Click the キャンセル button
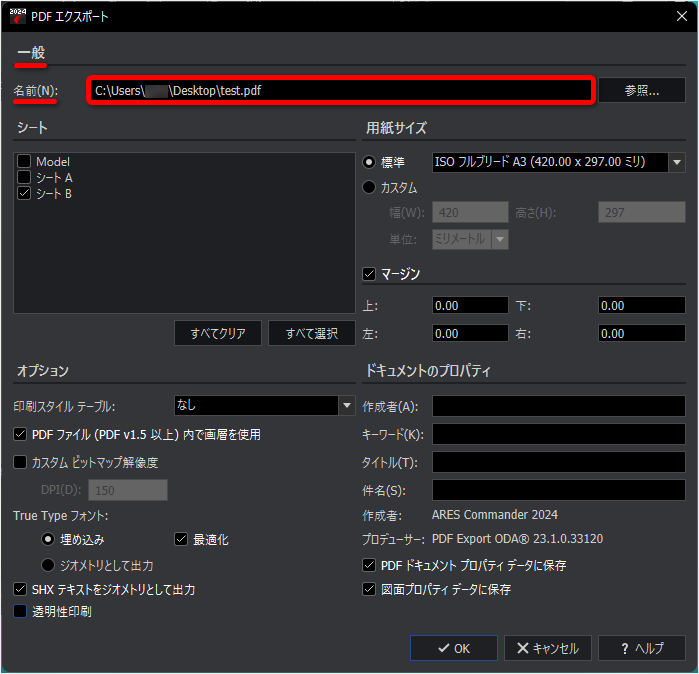 (x=548, y=648)
